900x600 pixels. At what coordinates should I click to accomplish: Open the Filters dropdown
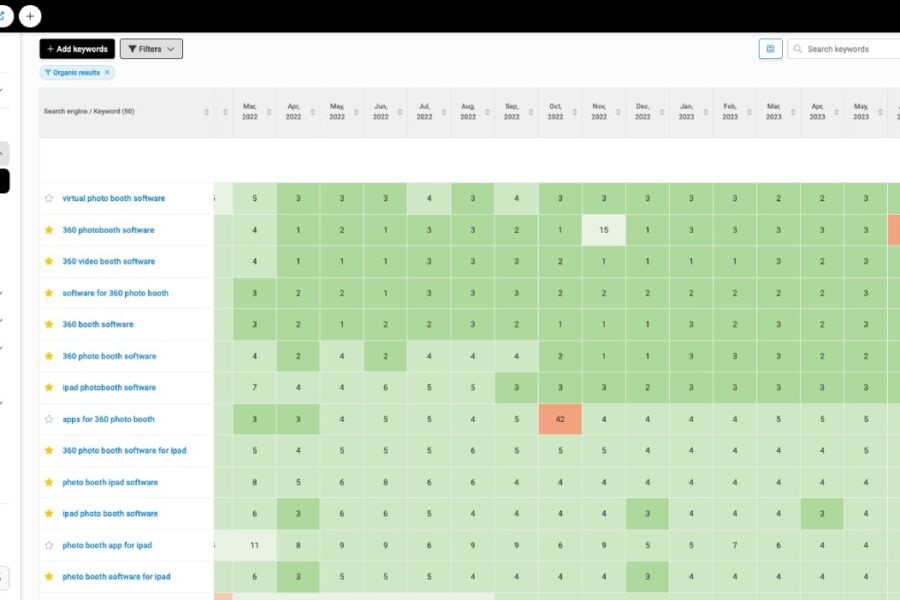pos(151,49)
